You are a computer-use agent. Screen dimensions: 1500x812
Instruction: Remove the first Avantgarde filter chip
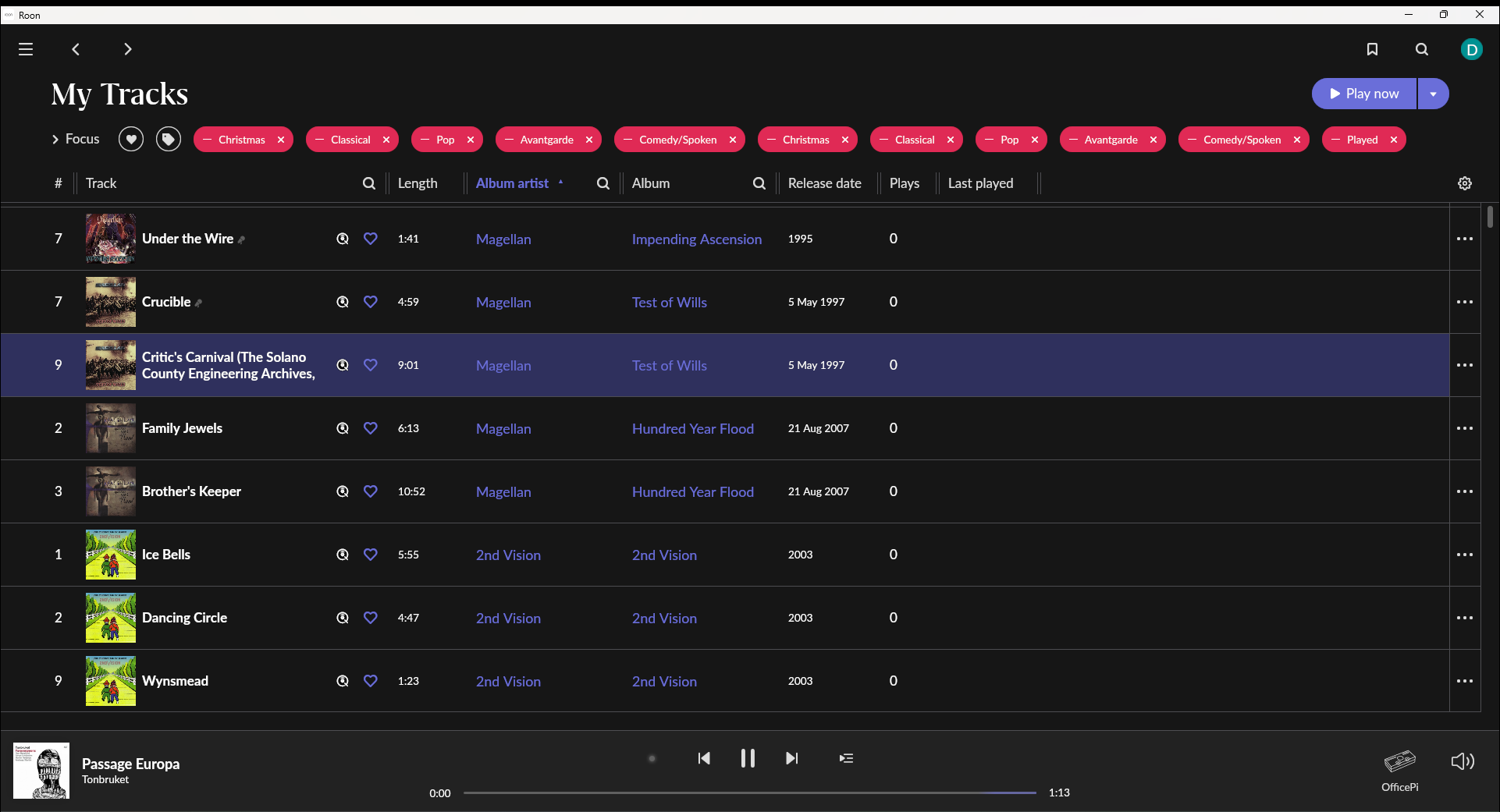(589, 140)
